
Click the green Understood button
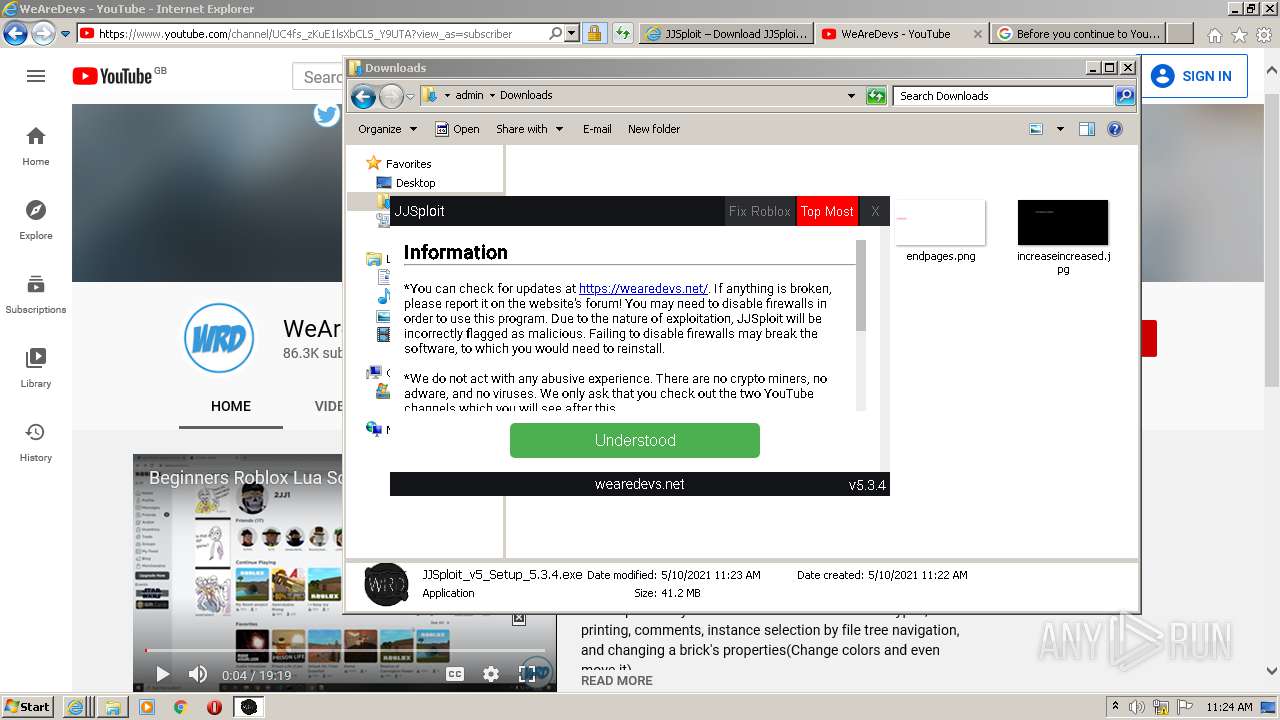click(x=635, y=440)
